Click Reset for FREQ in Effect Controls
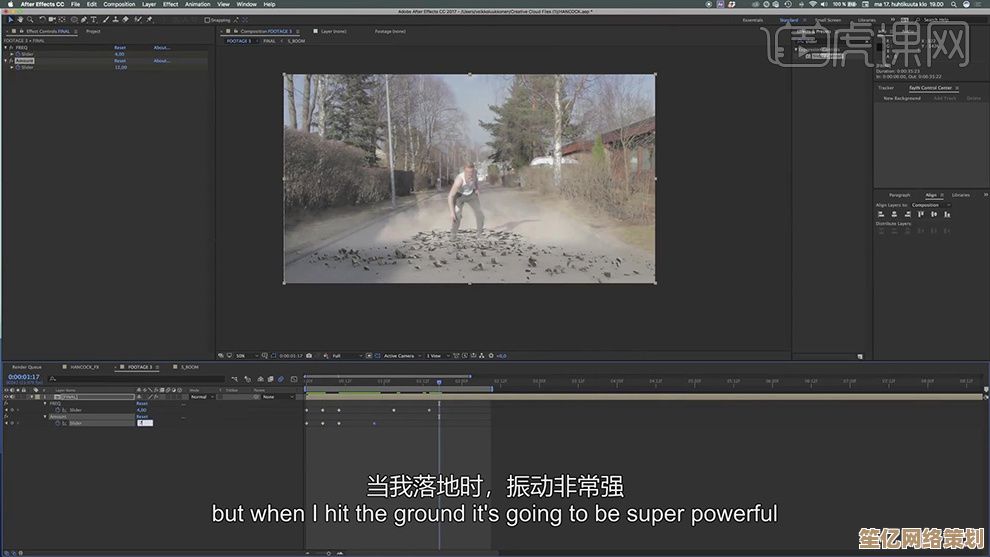990x557 pixels. [120, 48]
